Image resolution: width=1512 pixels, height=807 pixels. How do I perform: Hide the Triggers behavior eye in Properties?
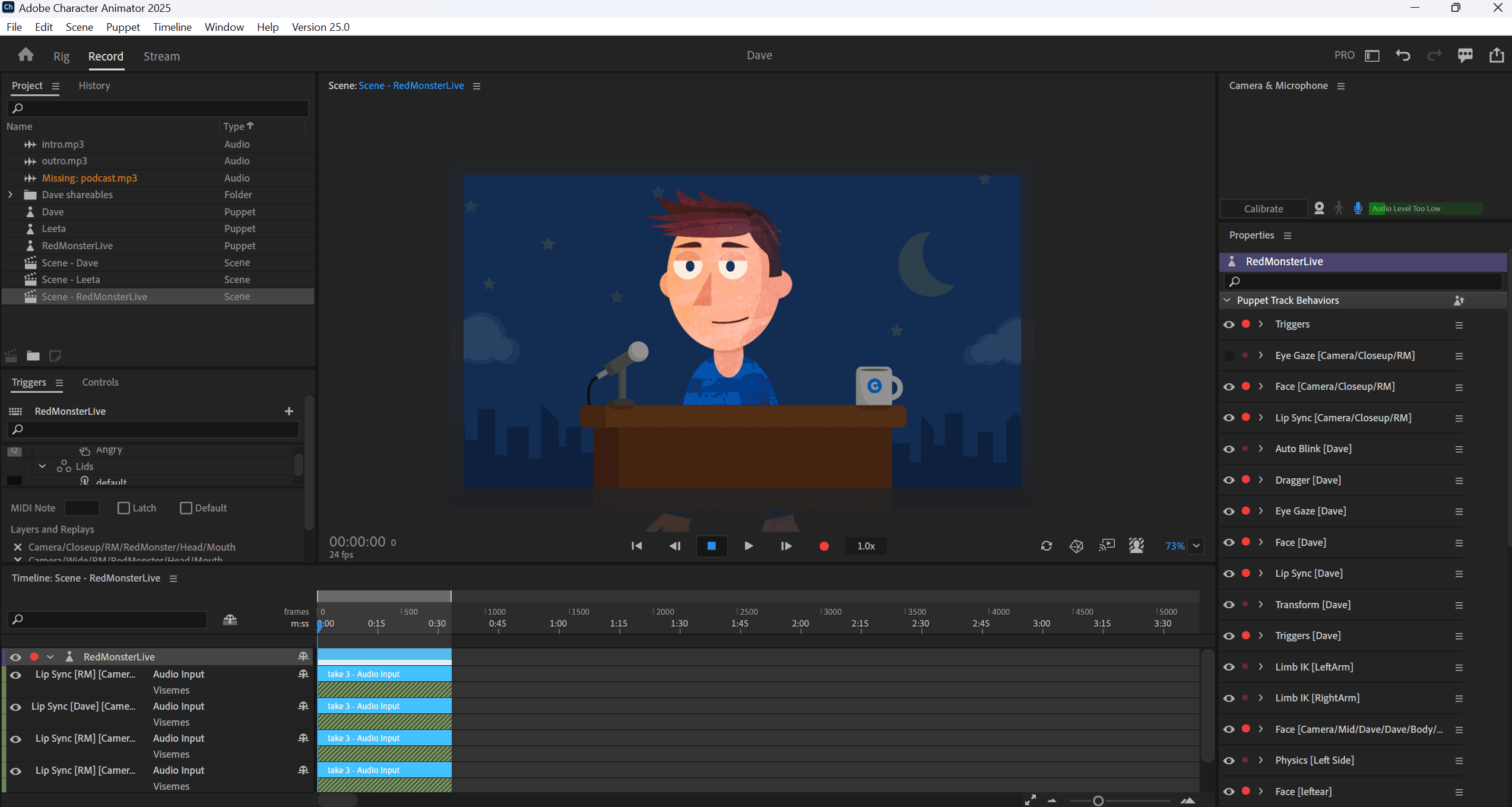click(x=1229, y=325)
